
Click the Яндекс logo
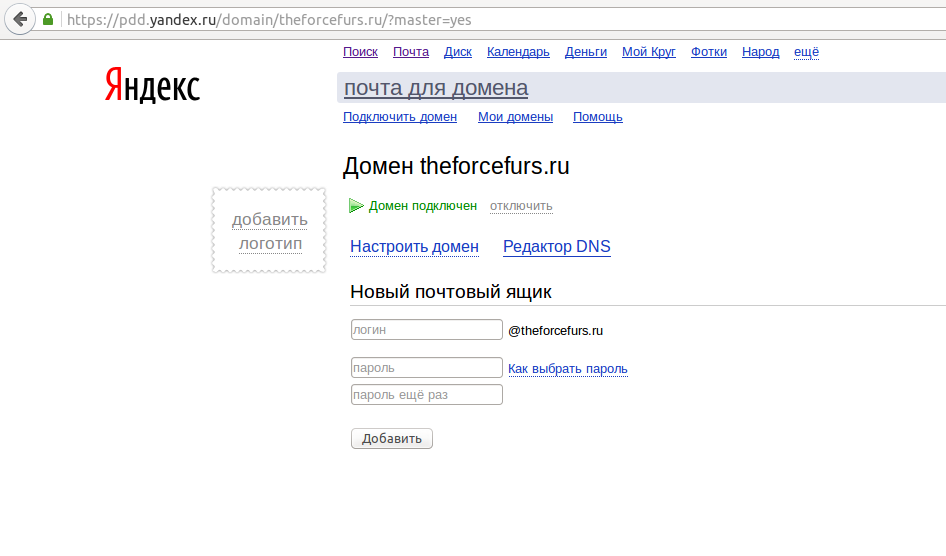click(152, 86)
